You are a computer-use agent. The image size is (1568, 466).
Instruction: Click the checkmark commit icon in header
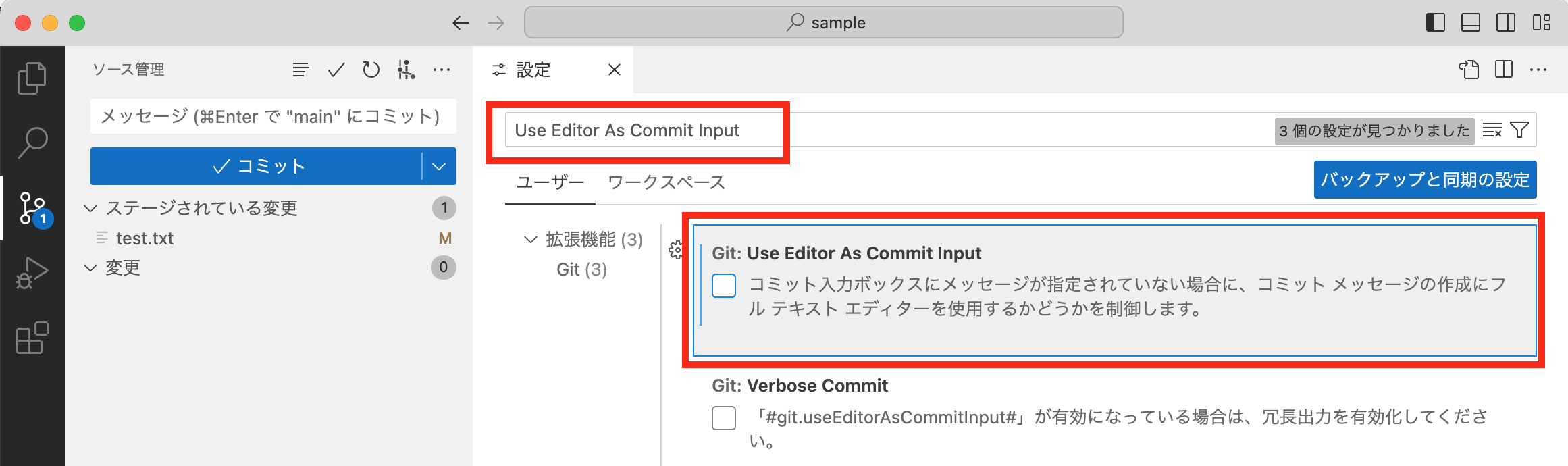tap(336, 70)
